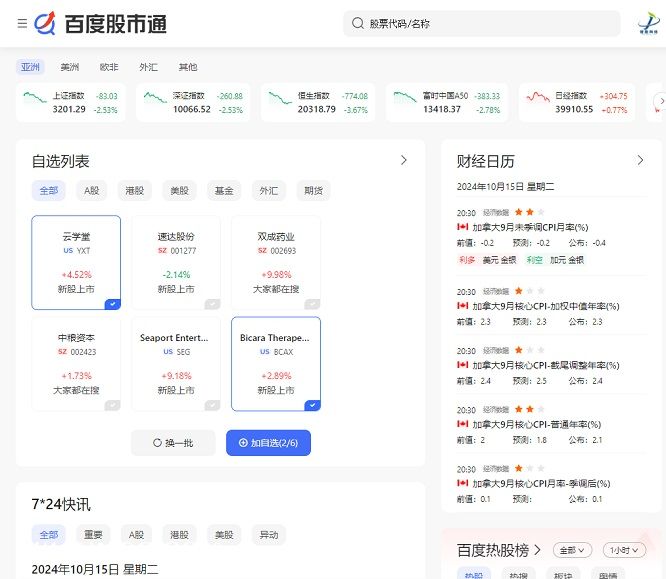The width and height of the screenshot is (666, 579).
Task: Select the 美股 filter in 自选列表
Action: point(180,191)
